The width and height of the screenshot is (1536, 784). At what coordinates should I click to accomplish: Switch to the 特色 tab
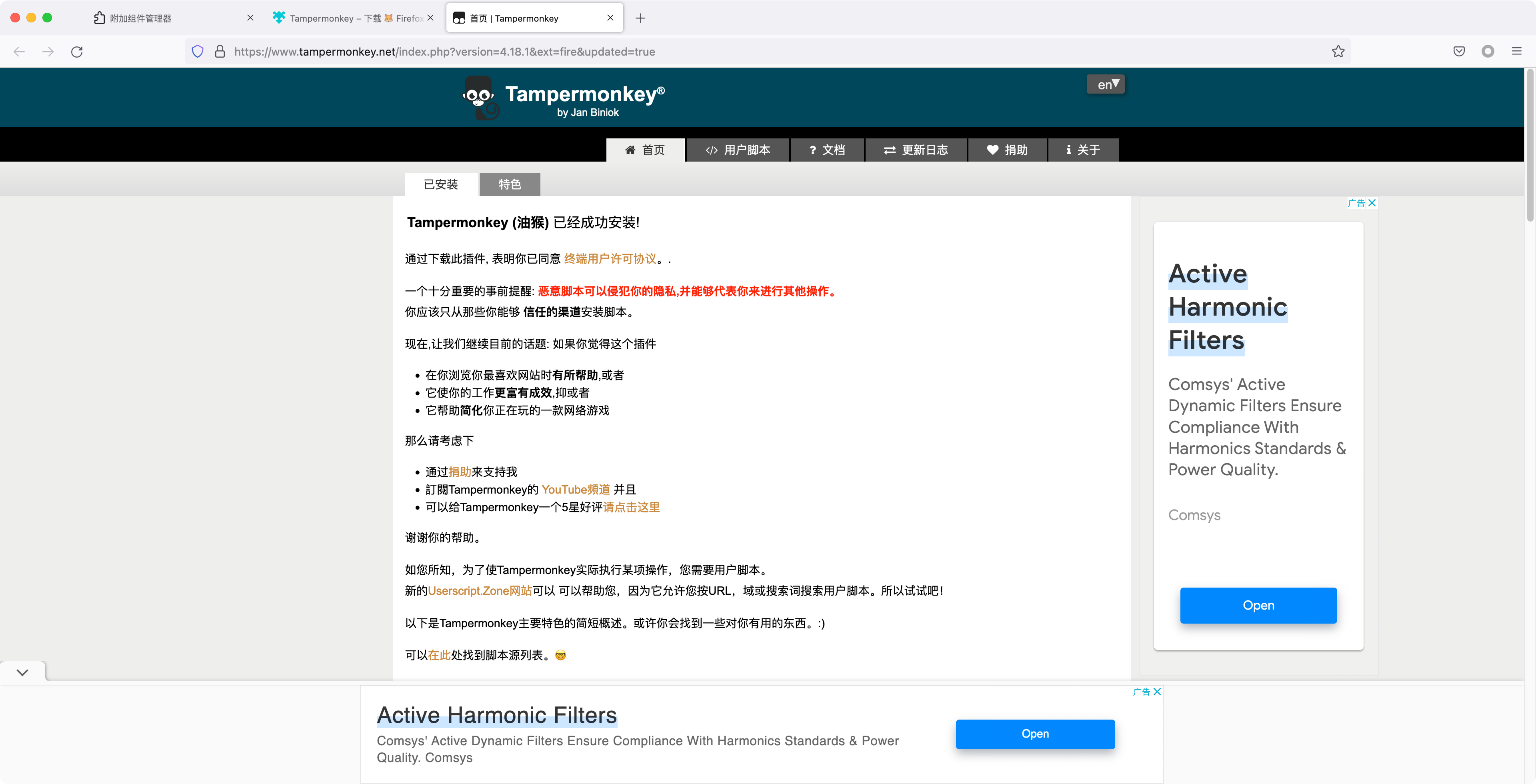click(510, 185)
